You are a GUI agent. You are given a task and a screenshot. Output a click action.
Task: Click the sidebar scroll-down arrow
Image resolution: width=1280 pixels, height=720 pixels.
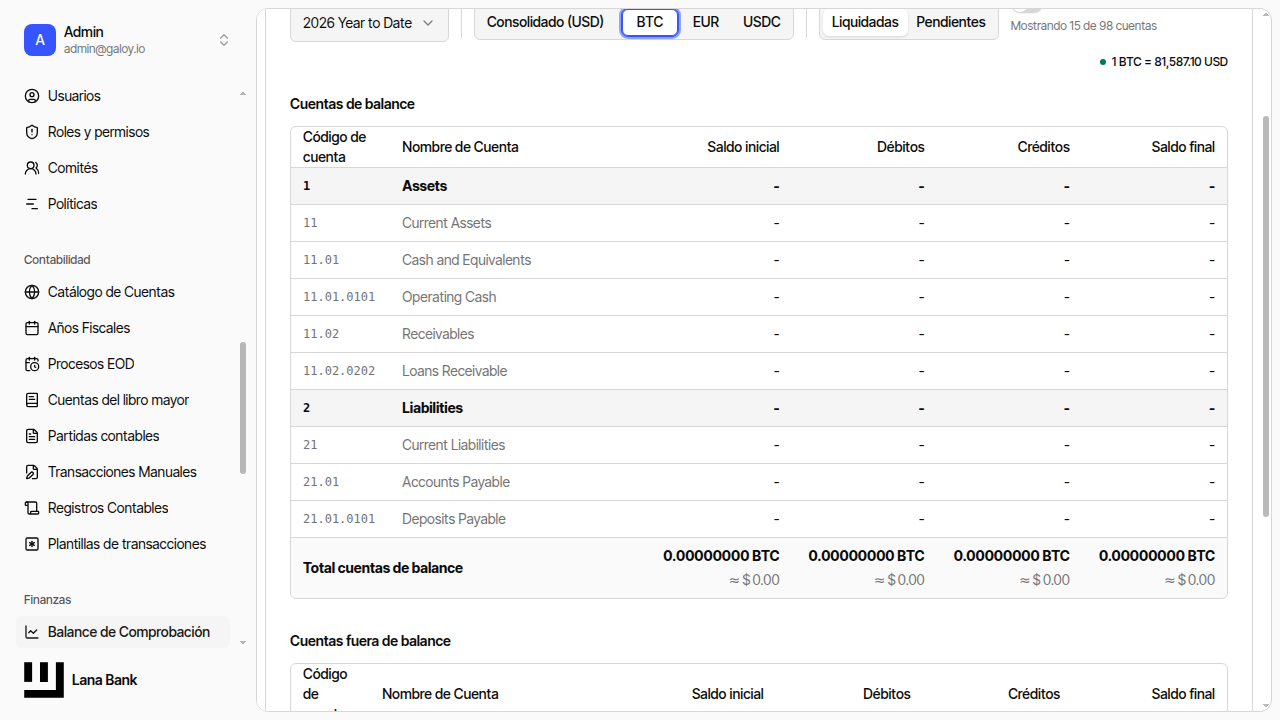point(243,642)
